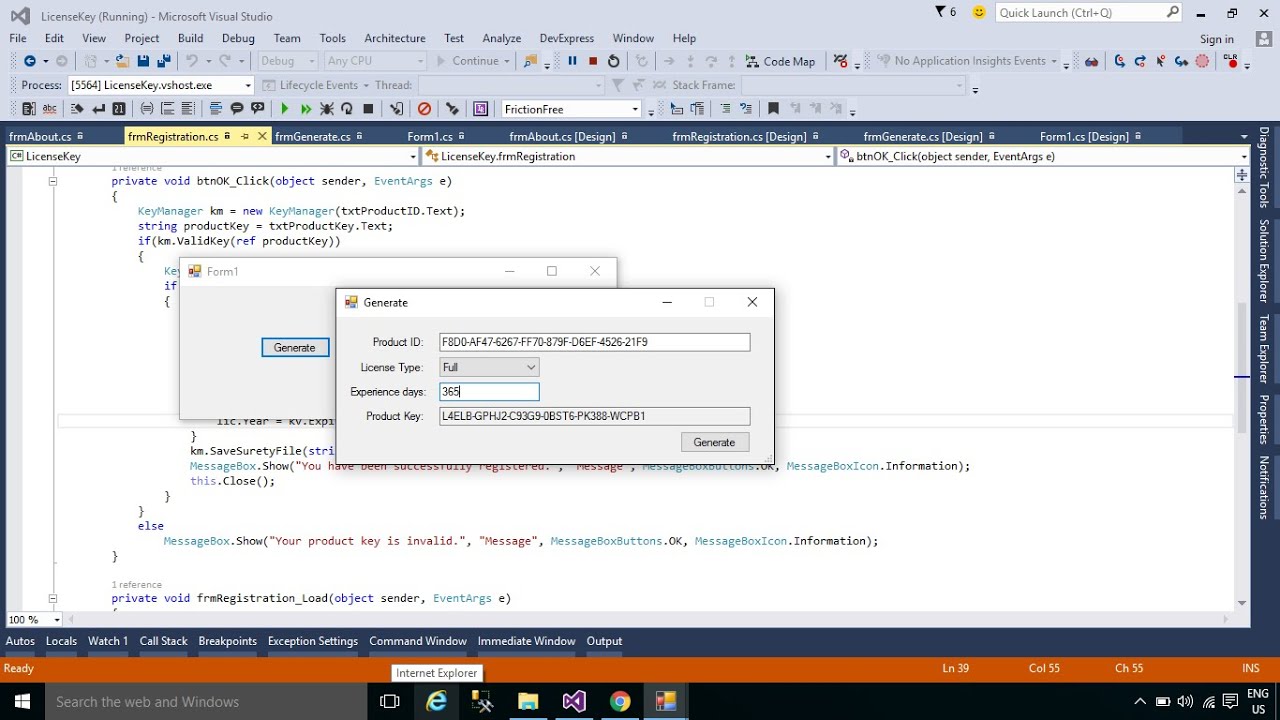Open the Analyze menu
Viewport: 1280px width, 720px height.
coord(502,38)
